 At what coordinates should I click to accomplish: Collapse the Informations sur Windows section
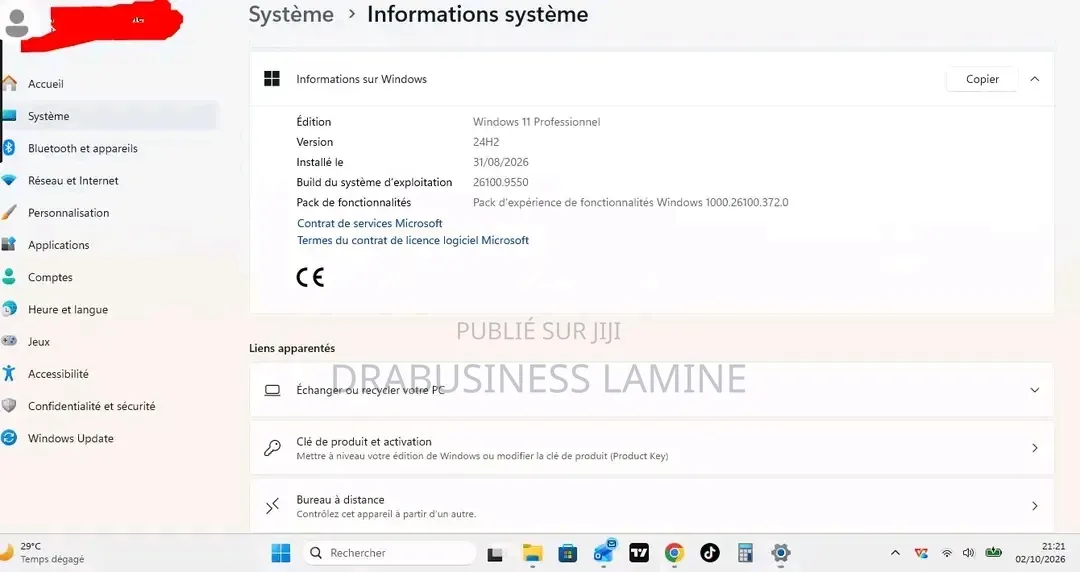pyautogui.click(x=1035, y=79)
